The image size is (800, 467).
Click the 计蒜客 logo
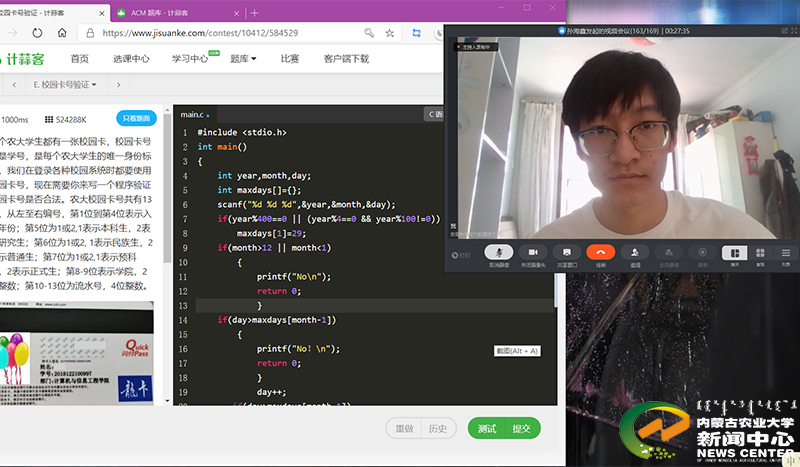click(x=21, y=59)
